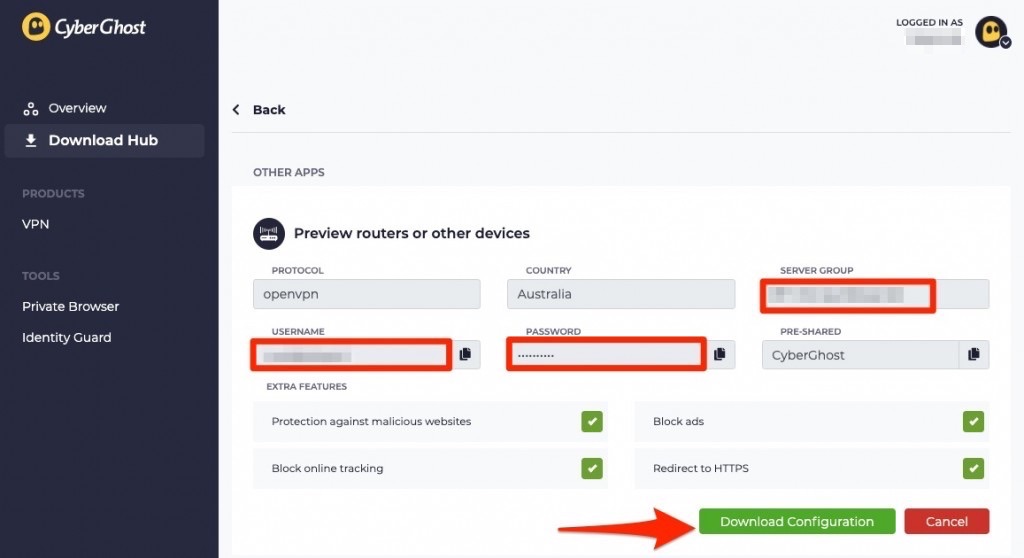Click the red Cancel button

coord(946,521)
